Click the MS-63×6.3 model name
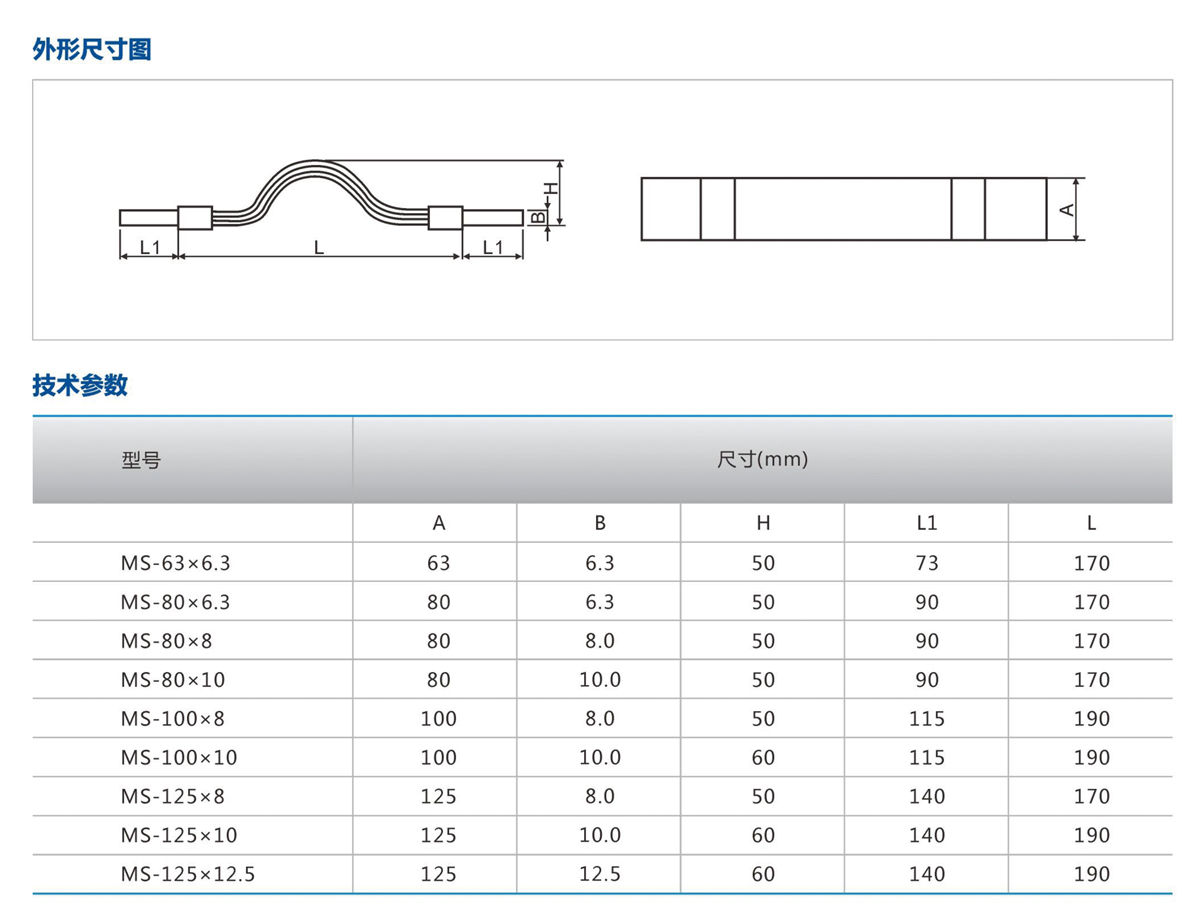The height and width of the screenshot is (920, 1200). point(175,563)
